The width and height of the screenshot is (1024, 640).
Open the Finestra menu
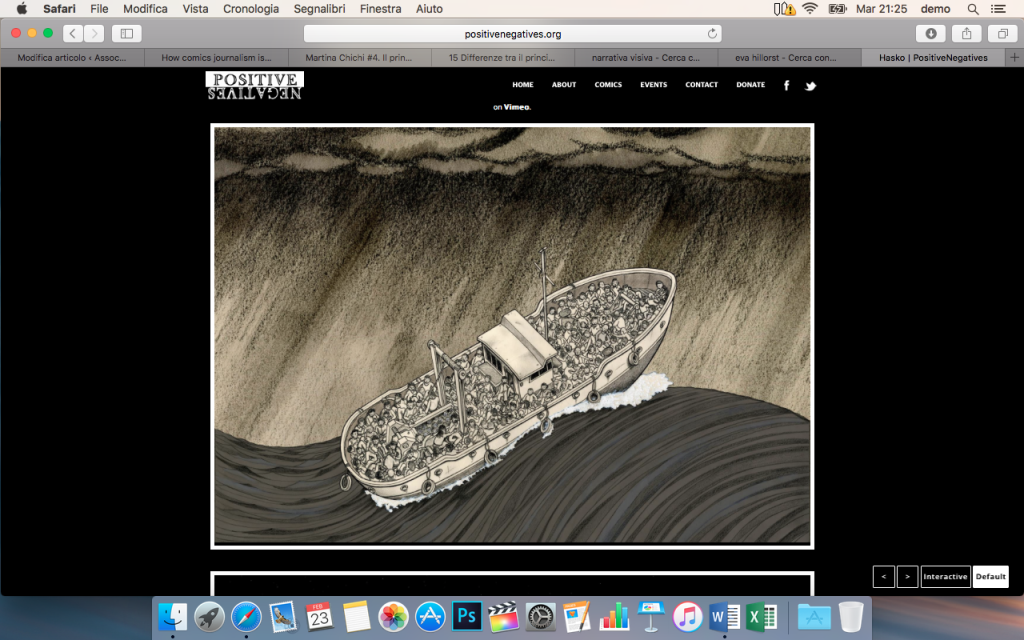pos(381,8)
